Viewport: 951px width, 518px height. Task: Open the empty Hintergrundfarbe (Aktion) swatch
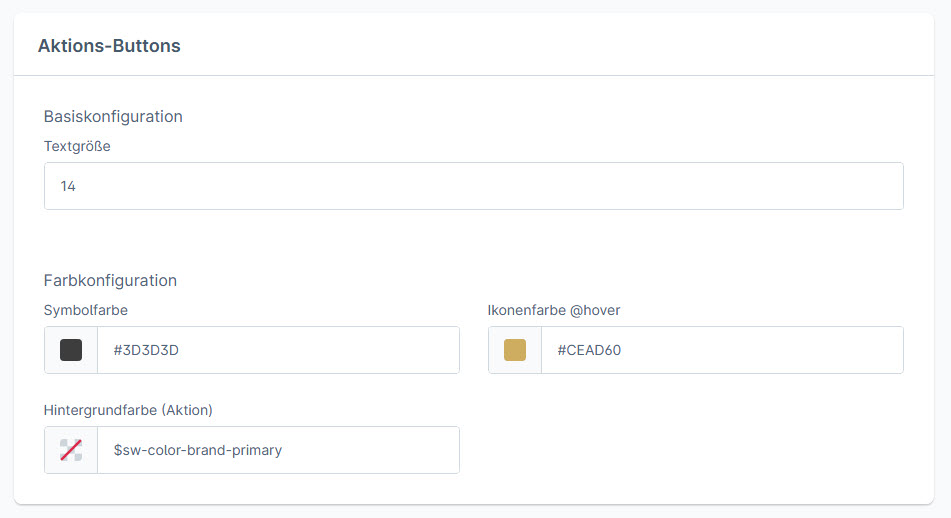(x=71, y=450)
